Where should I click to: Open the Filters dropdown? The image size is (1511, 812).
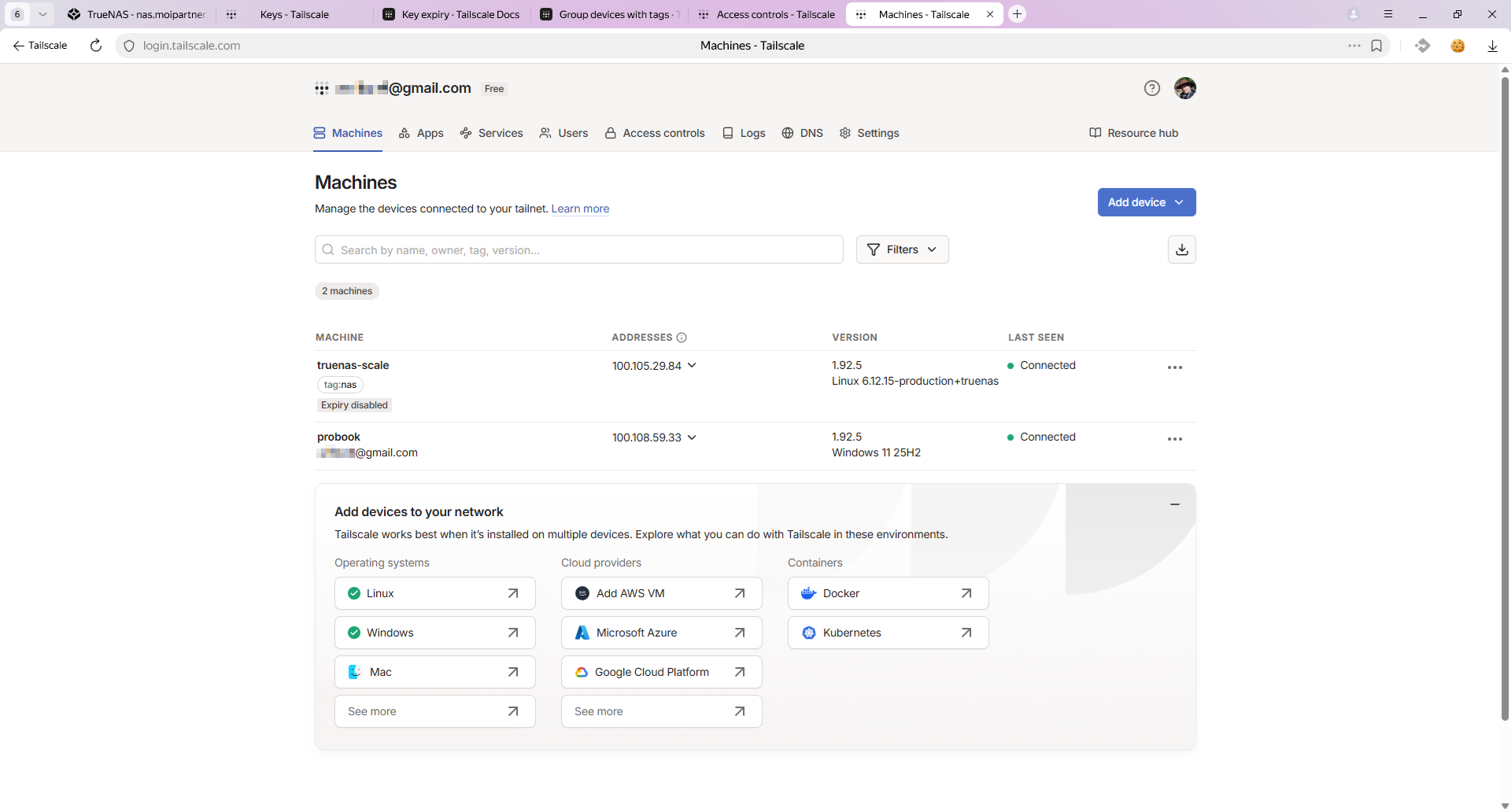coord(902,249)
